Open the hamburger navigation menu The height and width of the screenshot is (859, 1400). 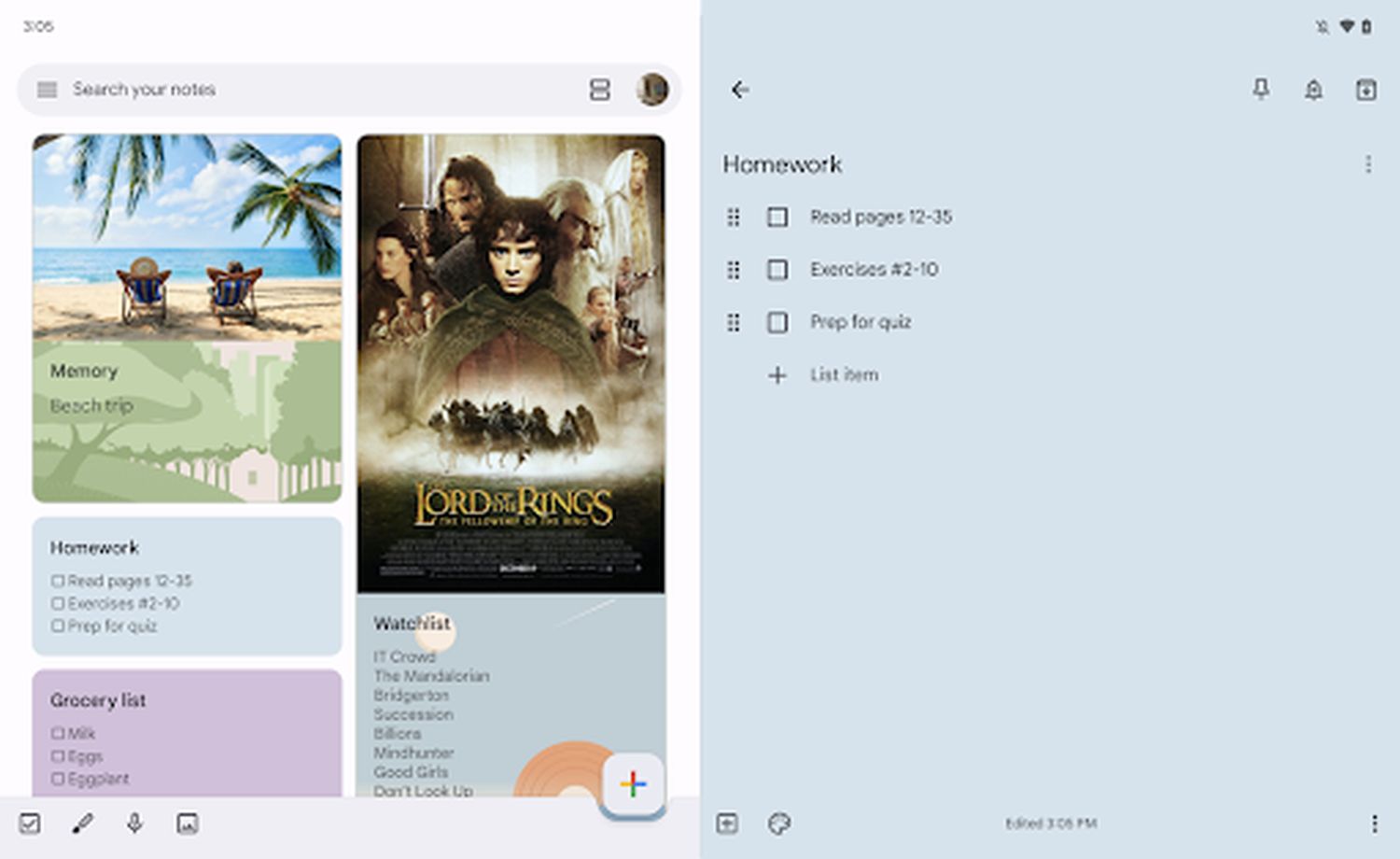click(47, 90)
